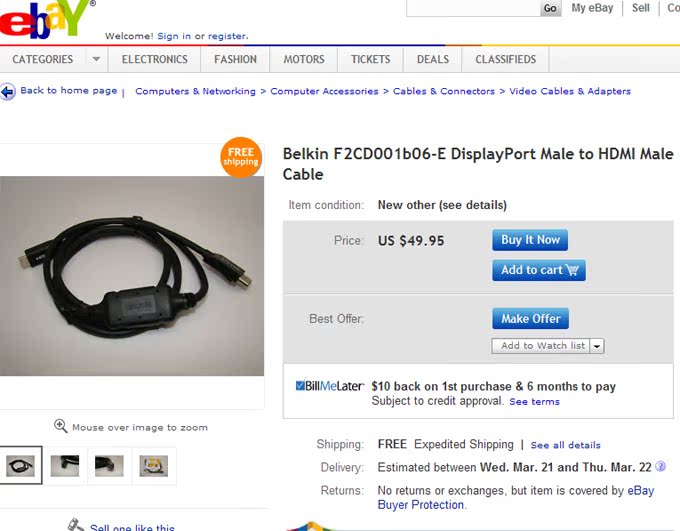Click the search input field
The width and height of the screenshot is (680, 531).
click(x=473, y=8)
